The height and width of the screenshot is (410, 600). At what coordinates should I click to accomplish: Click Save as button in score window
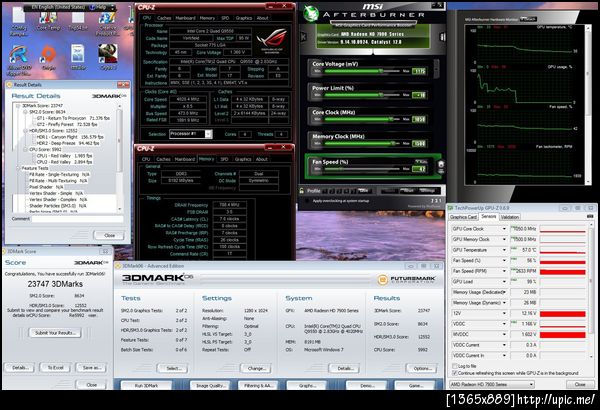click(x=91, y=368)
